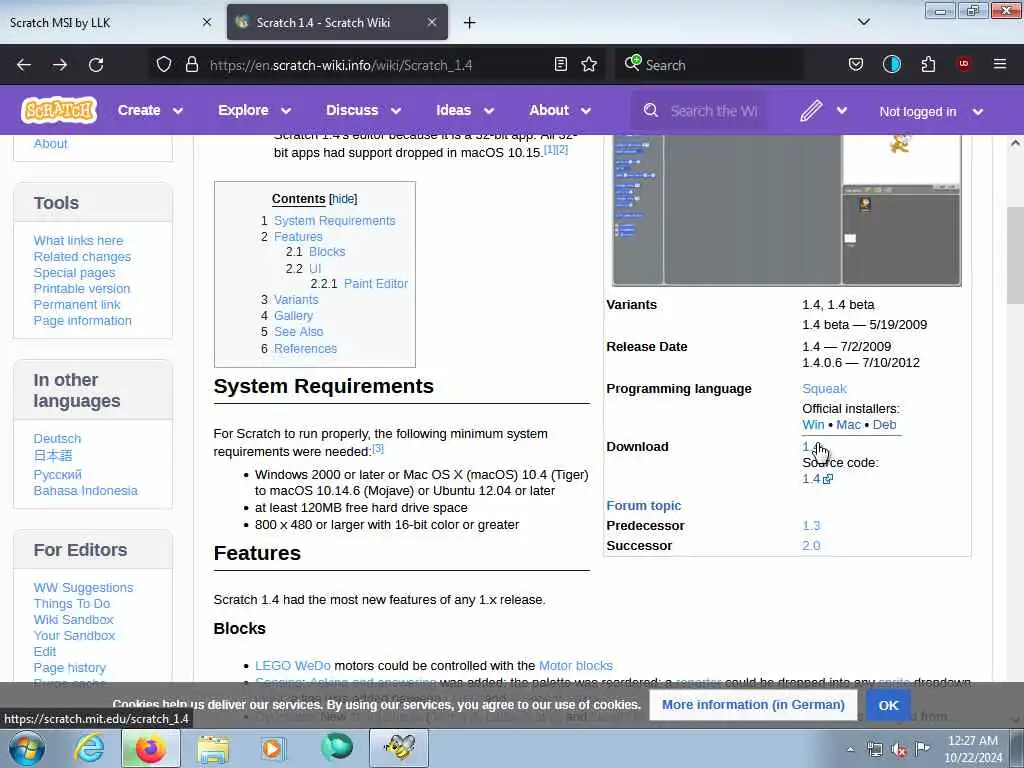Open the Ideas dropdown menu
The image size is (1024, 768).
[465, 110]
